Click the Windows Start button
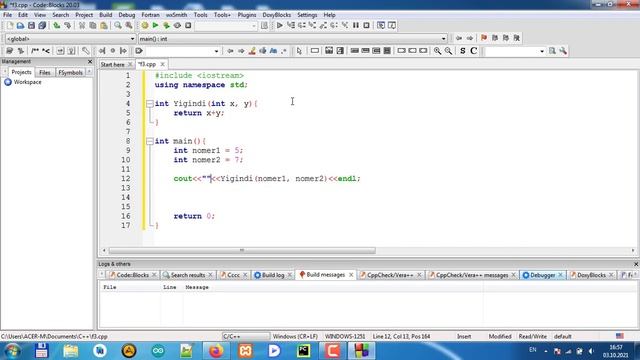This screenshot has height=360, width=640. 12,351
